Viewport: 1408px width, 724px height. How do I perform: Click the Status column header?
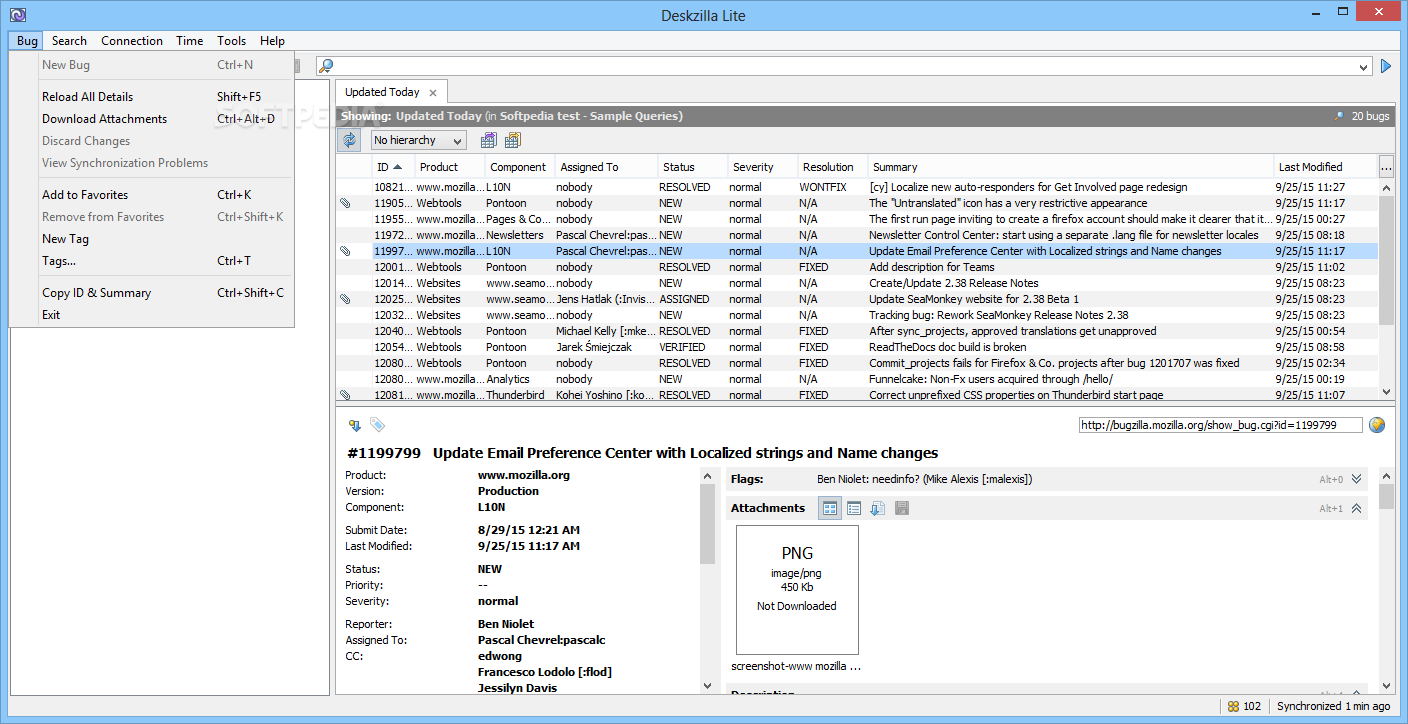pos(693,167)
